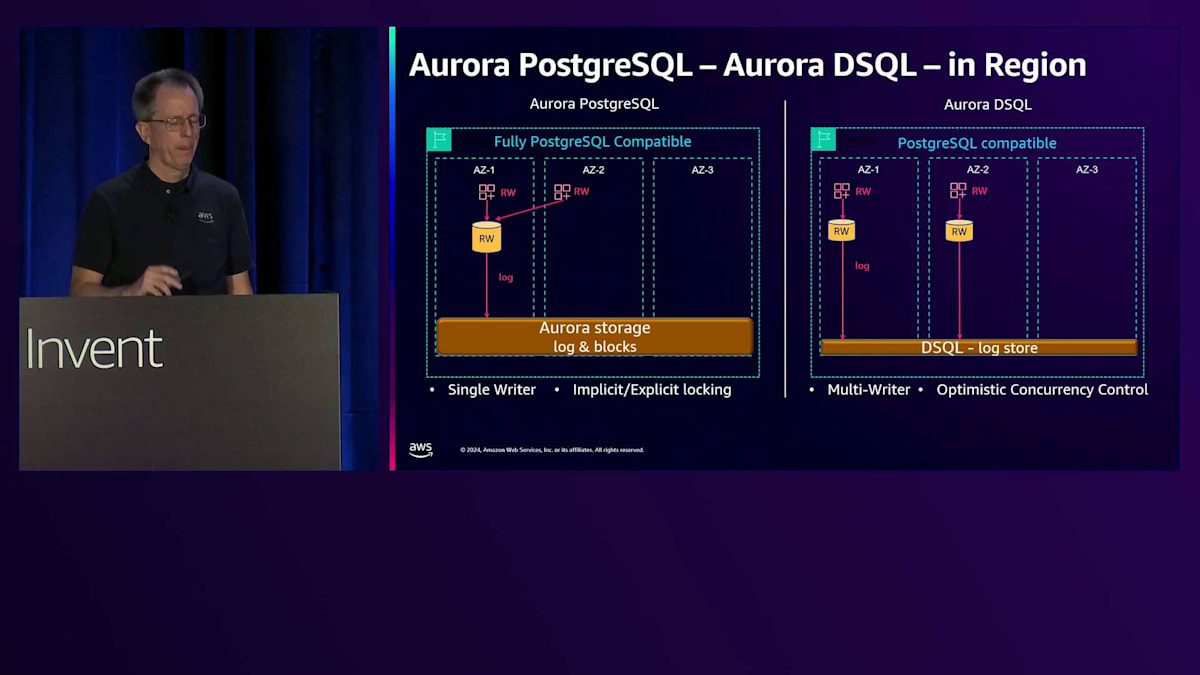1200x675 pixels.
Task: Click the Aurora storage log & blocks bar
Action: [594, 336]
